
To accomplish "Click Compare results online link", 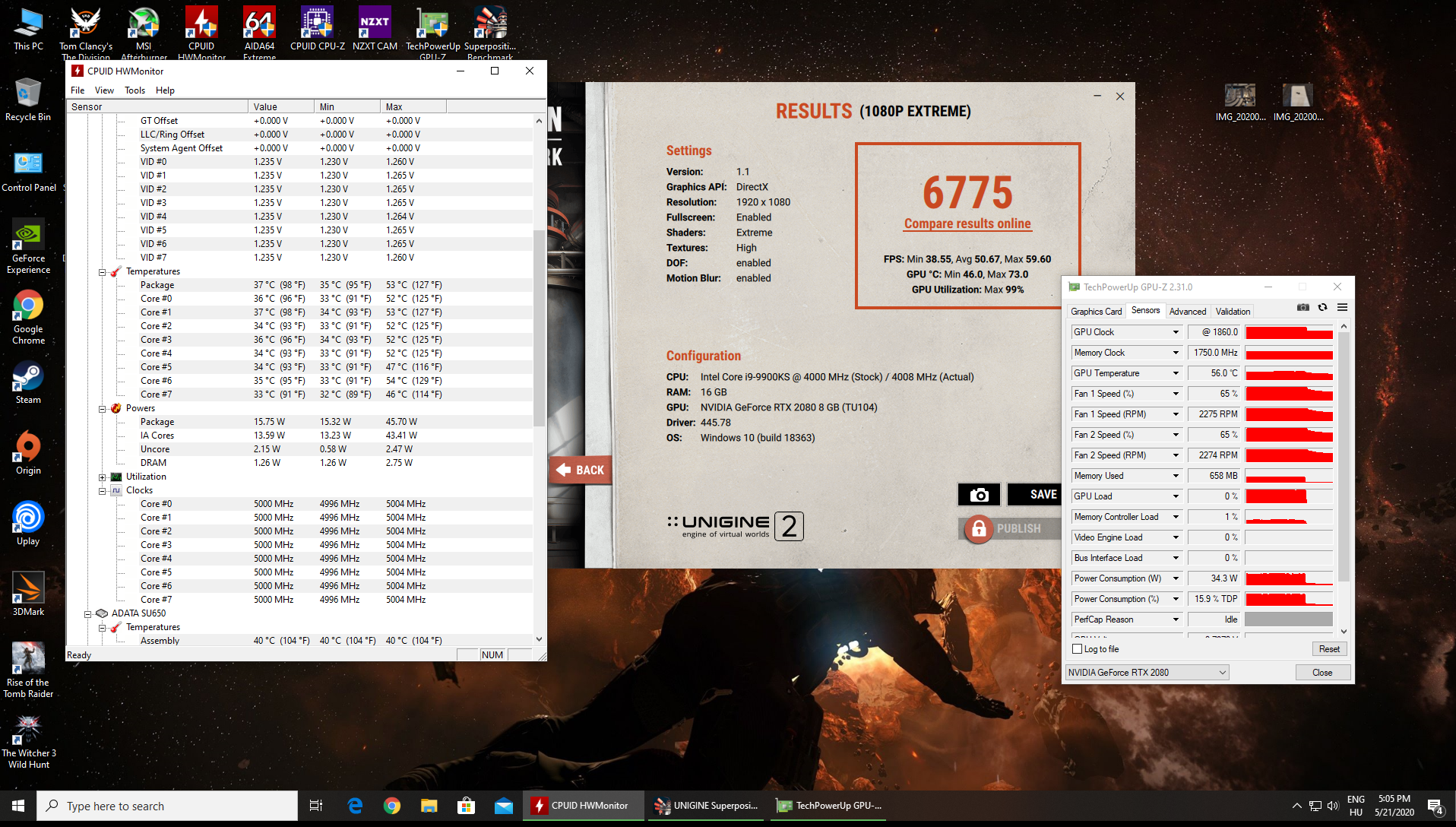I will 967,223.
